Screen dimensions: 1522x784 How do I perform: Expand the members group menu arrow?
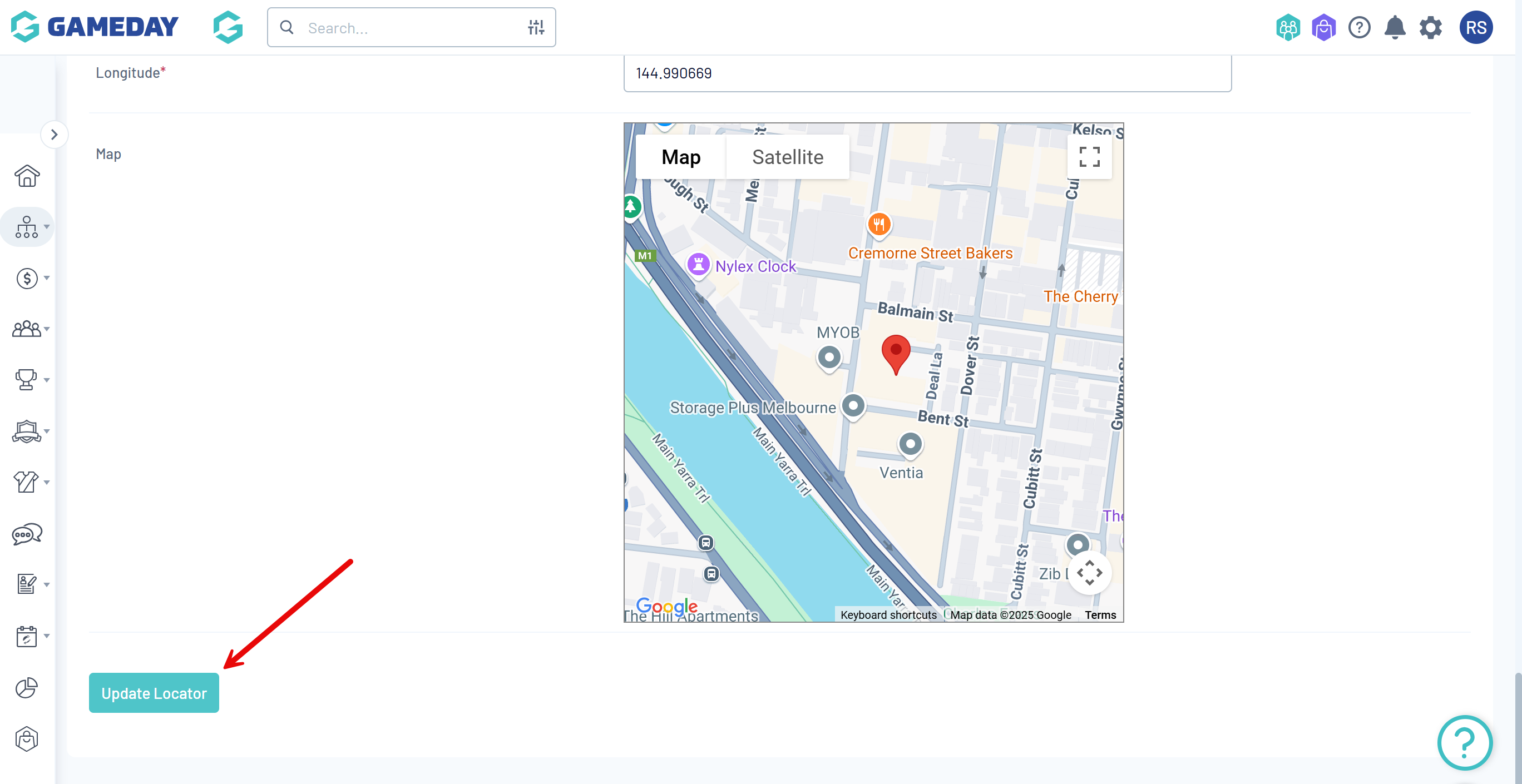point(47,329)
